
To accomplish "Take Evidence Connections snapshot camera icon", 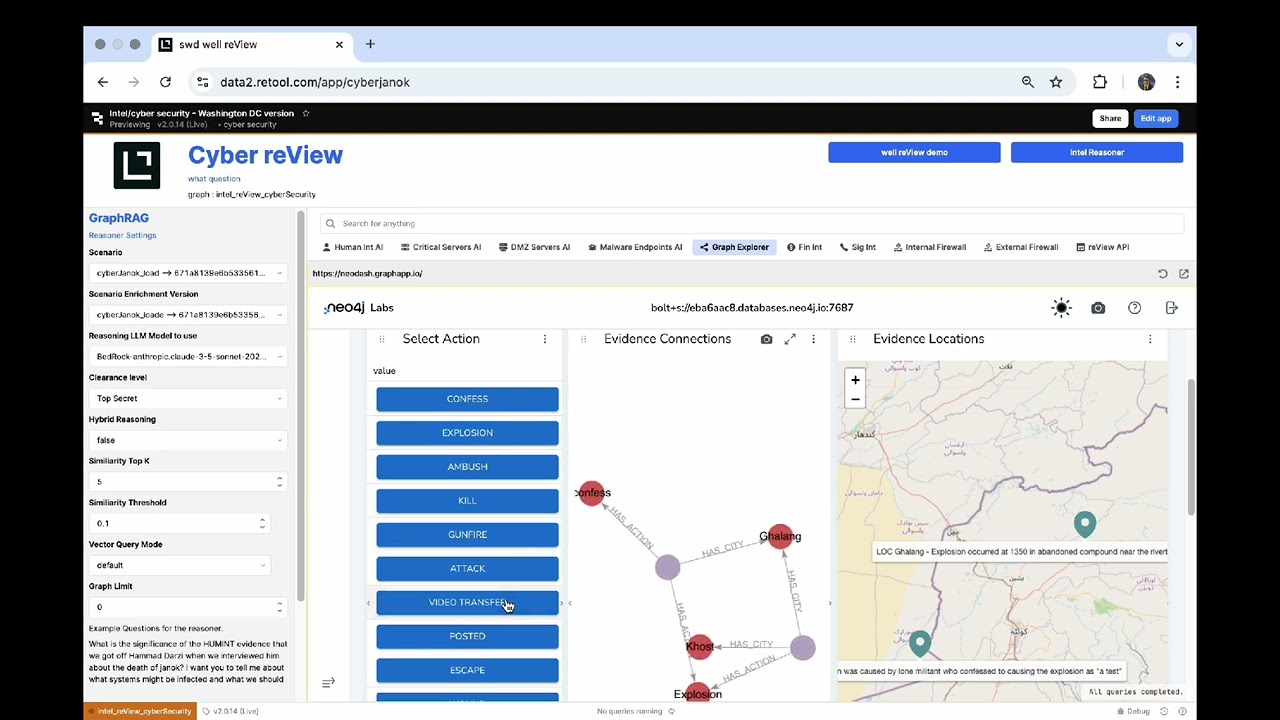I will [x=766, y=339].
